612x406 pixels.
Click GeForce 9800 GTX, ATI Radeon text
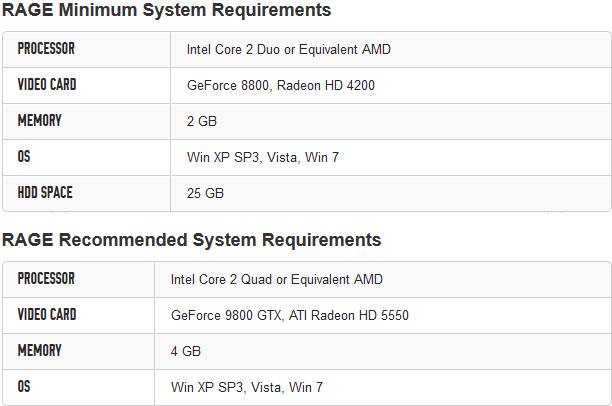coord(290,315)
